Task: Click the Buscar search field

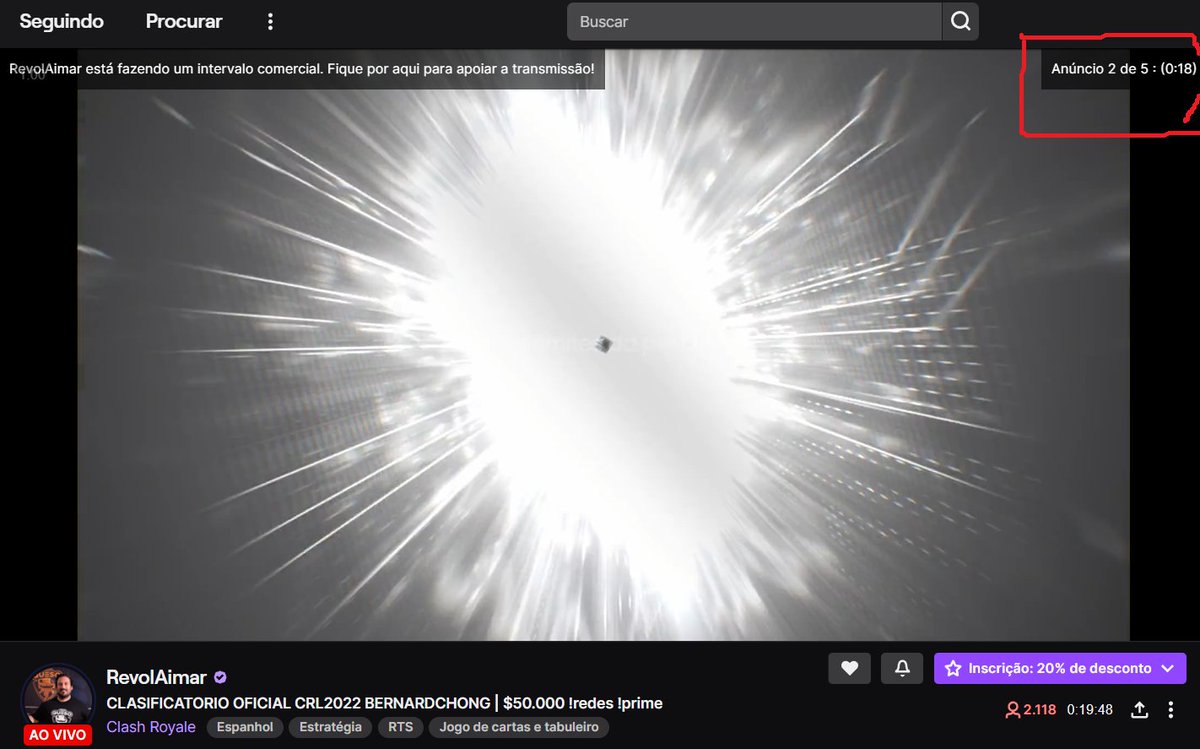Action: click(x=754, y=21)
